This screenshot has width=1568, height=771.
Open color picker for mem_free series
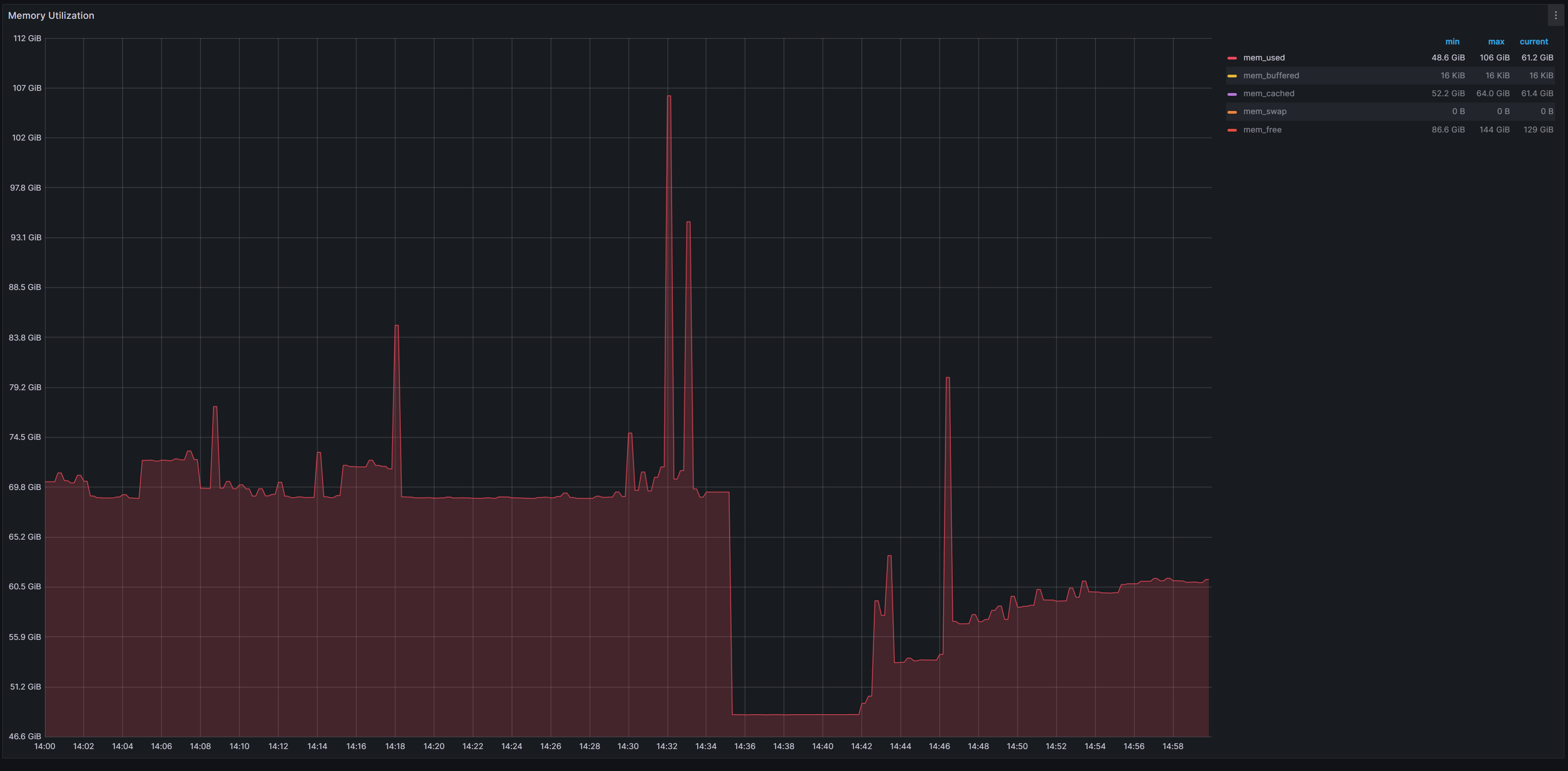[1232, 130]
